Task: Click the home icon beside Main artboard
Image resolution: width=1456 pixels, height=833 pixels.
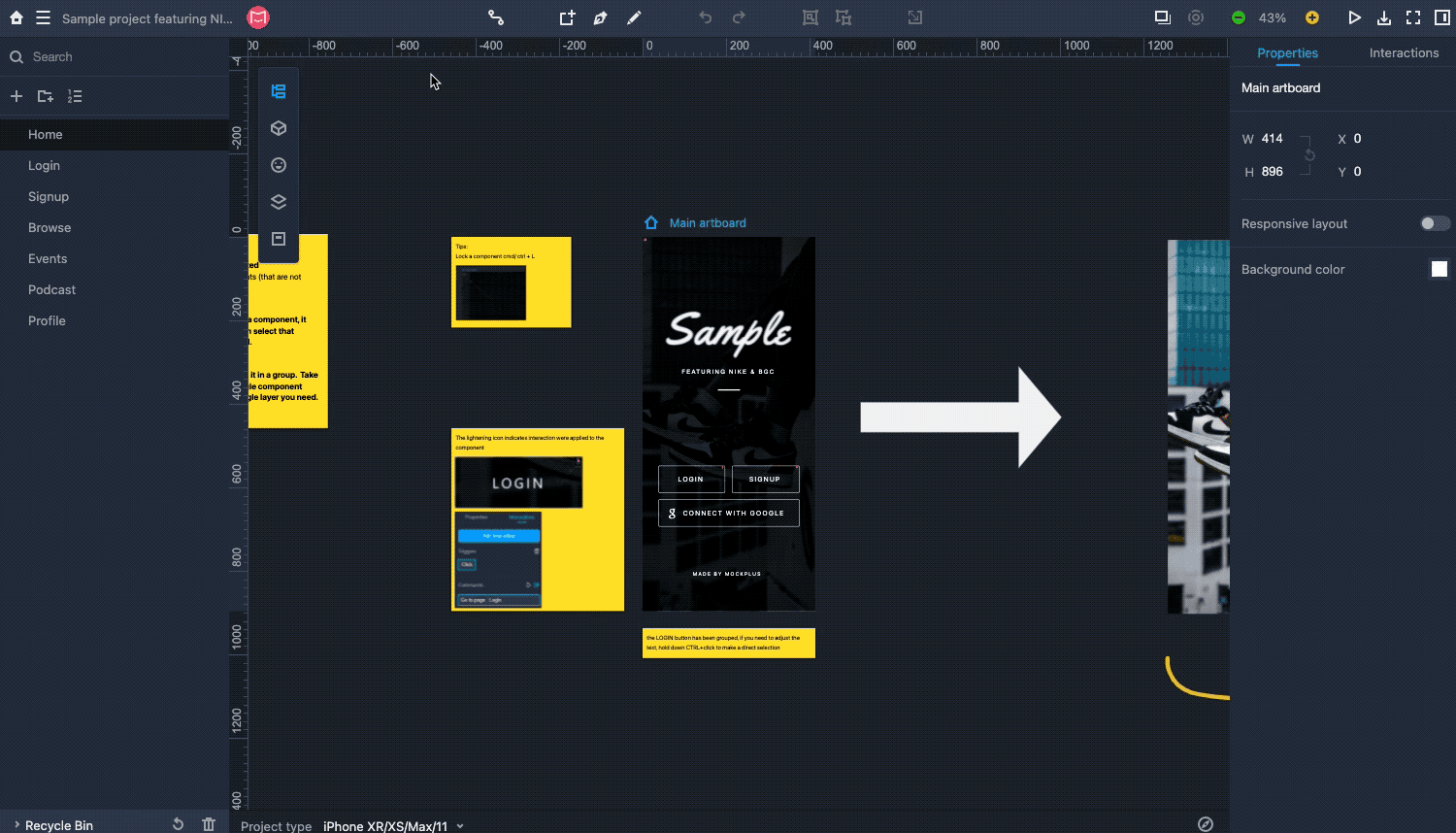Action: point(651,223)
